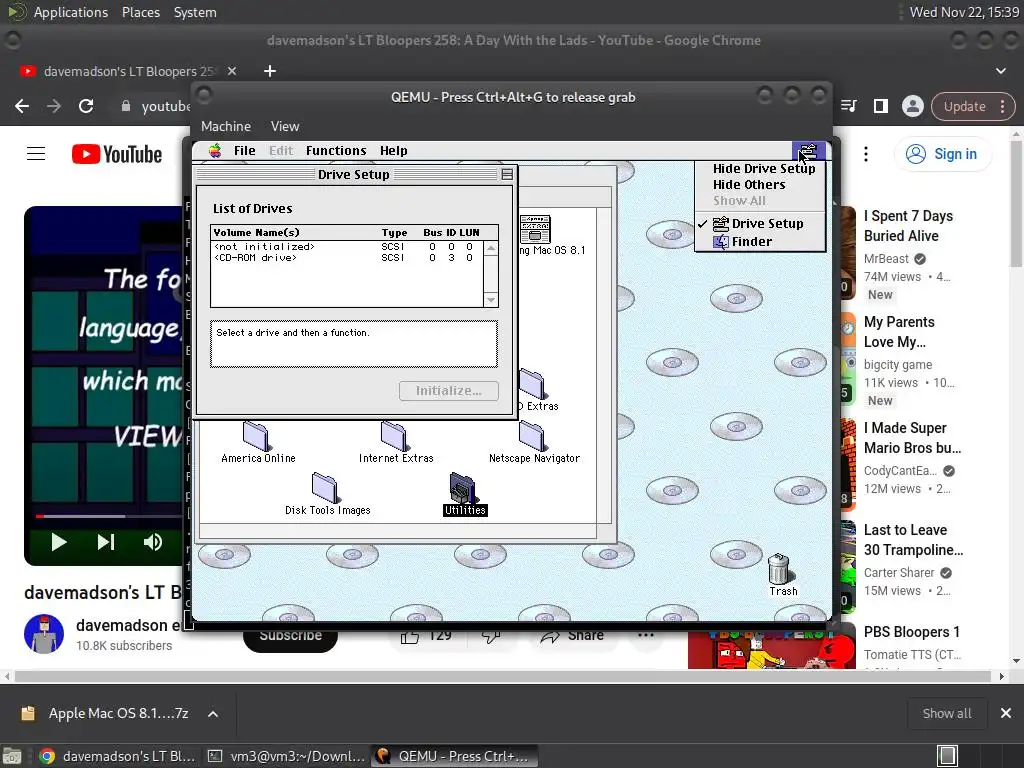Click the application switcher icon in Mac menu bar
1024x768 pixels.
(808, 152)
